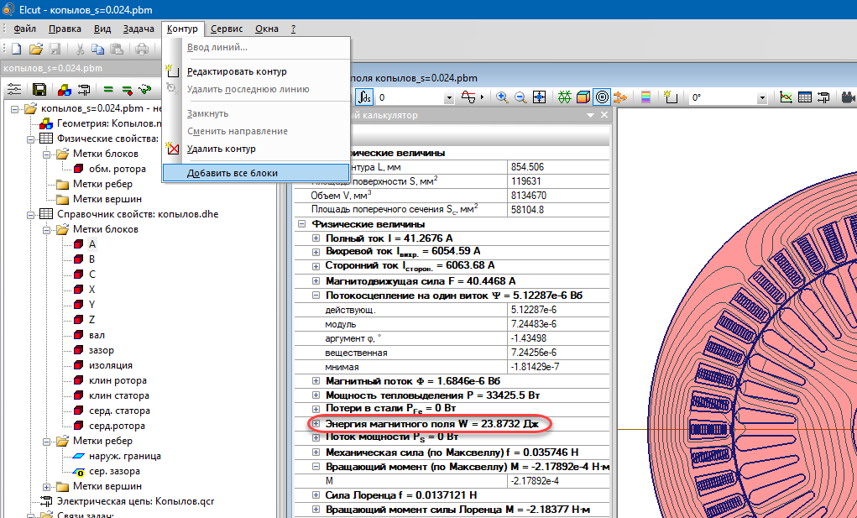Screen dimensions: 857x518
Task: Click the save floppy disk icon in project panel
Action: coord(39,90)
